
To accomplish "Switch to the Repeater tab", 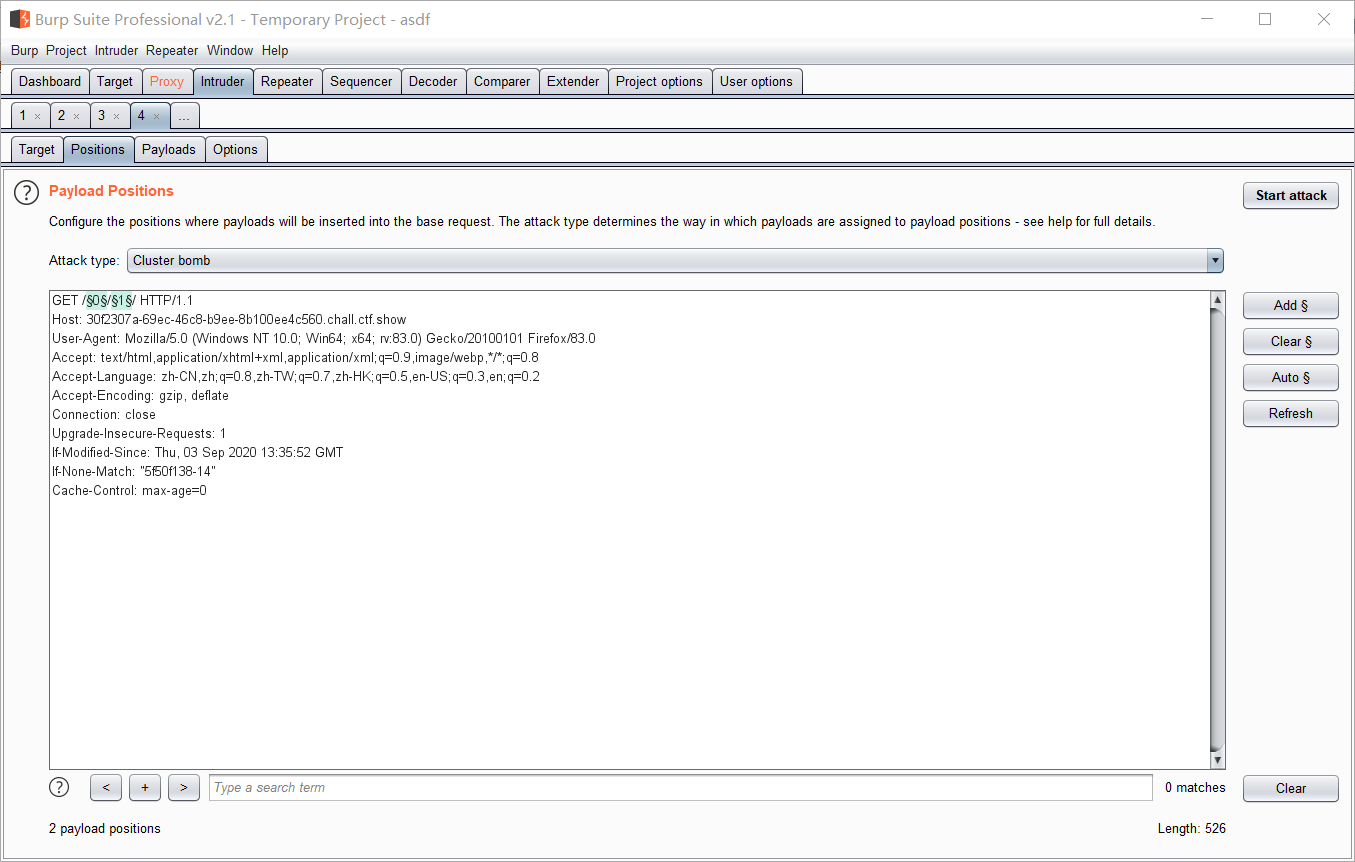I will click(x=287, y=82).
